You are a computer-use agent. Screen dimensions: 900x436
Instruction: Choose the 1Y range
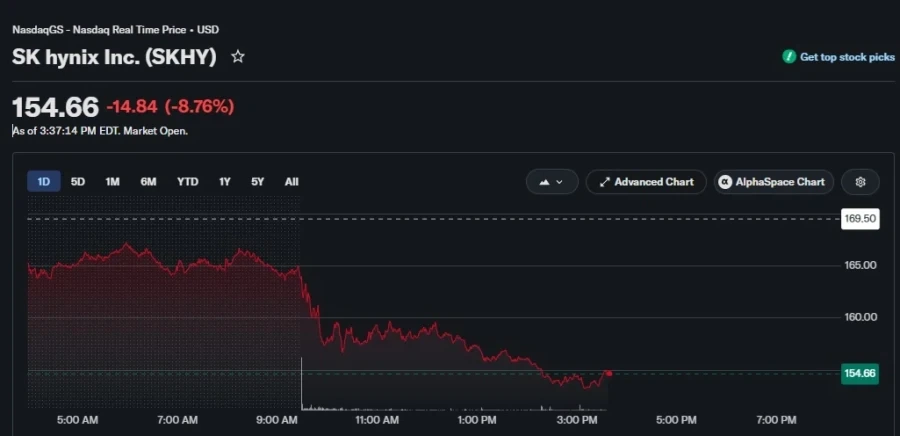224,182
